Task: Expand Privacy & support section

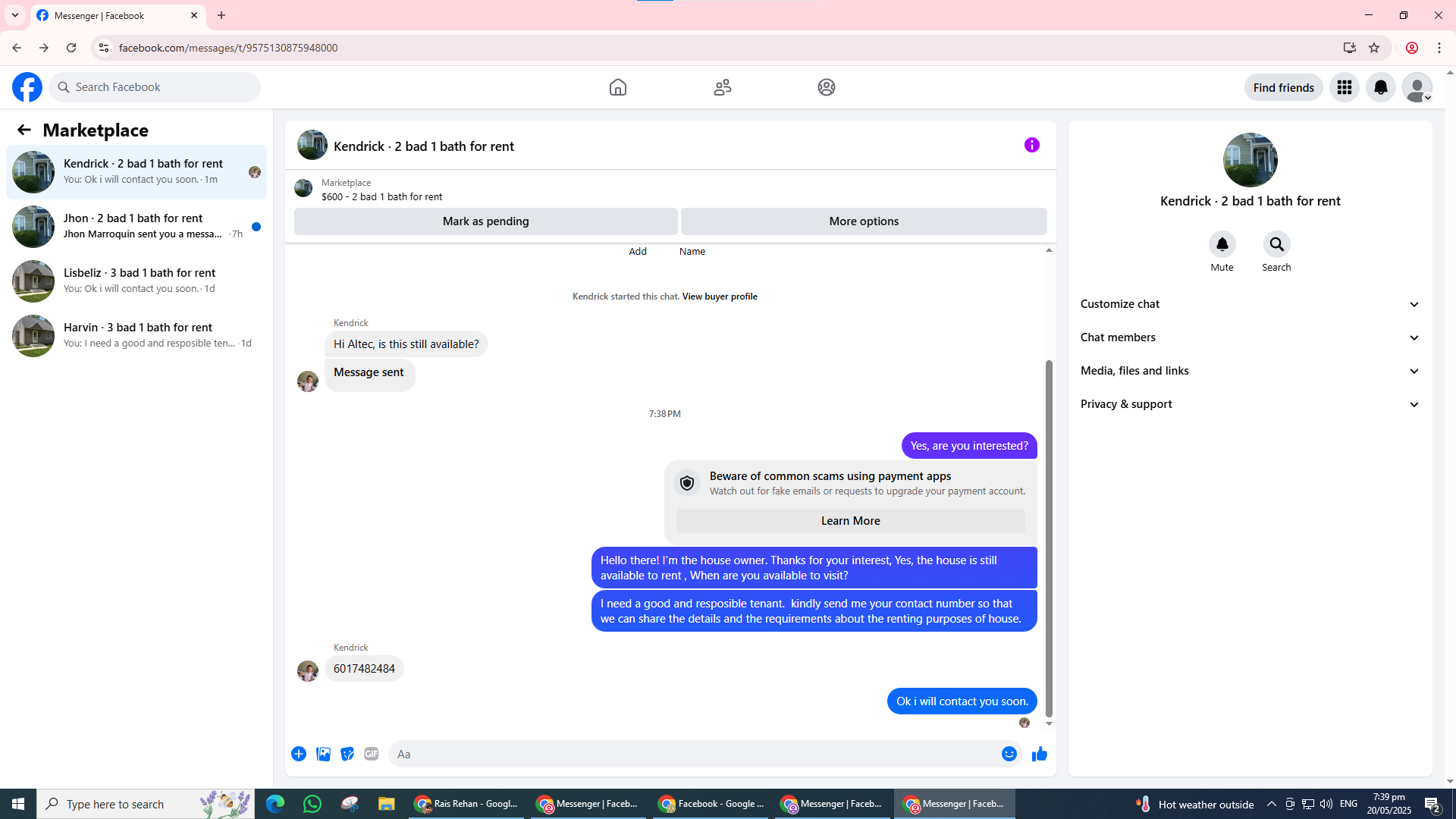Action: pyautogui.click(x=1250, y=404)
